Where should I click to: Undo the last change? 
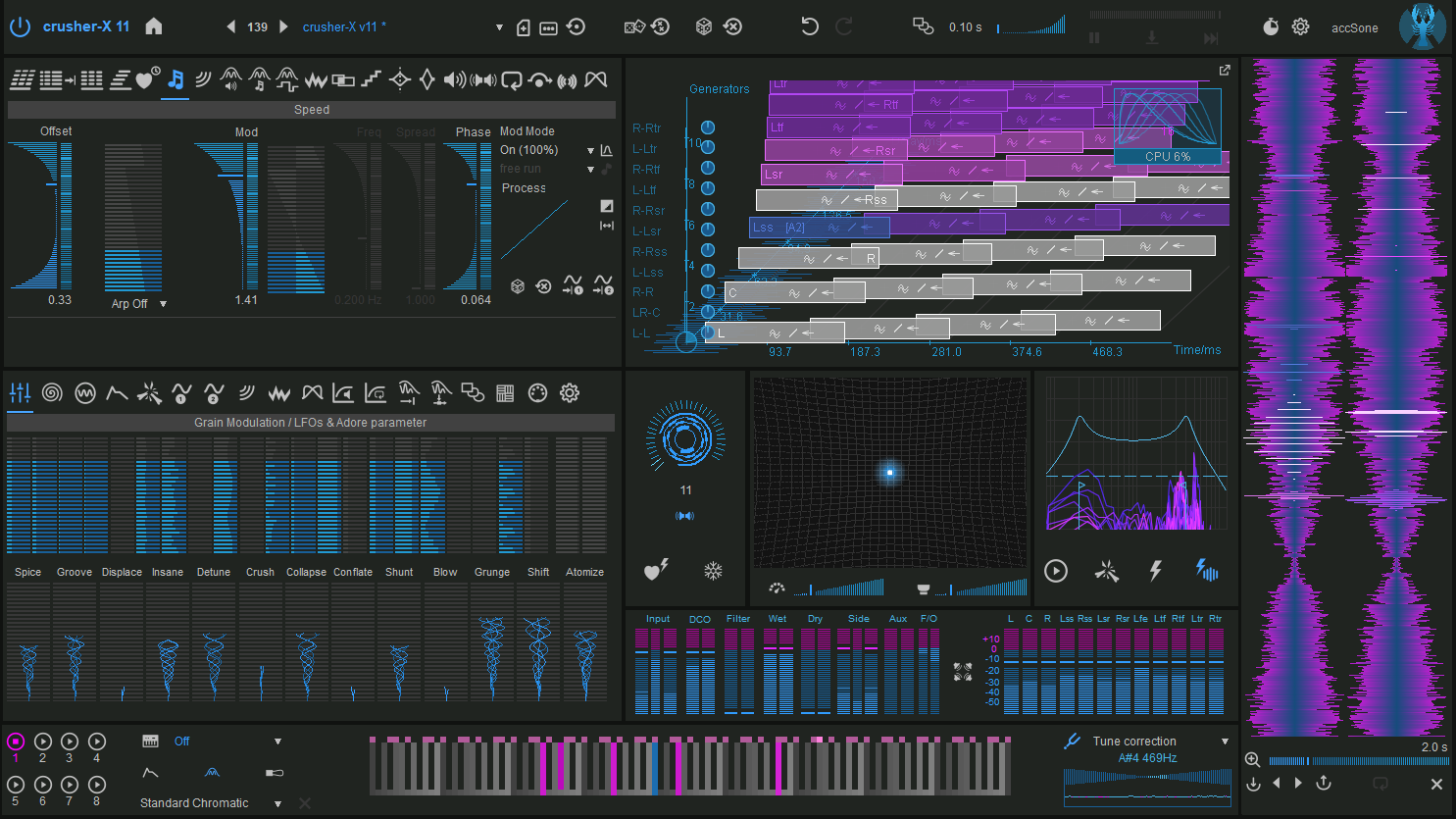point(810,26)
